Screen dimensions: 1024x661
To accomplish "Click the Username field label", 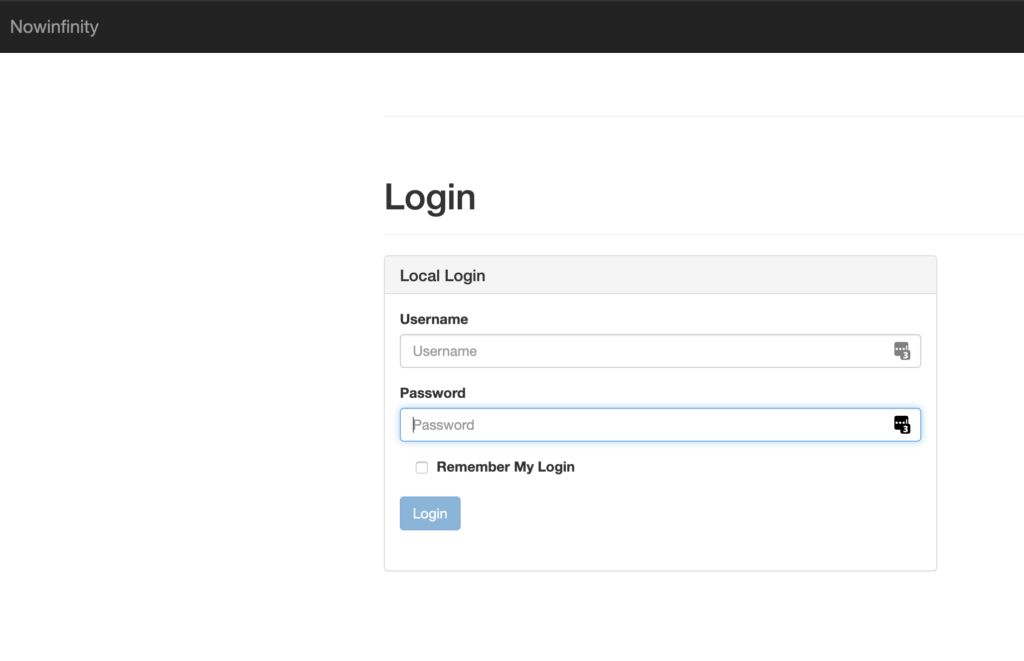I will pos(434,319).
